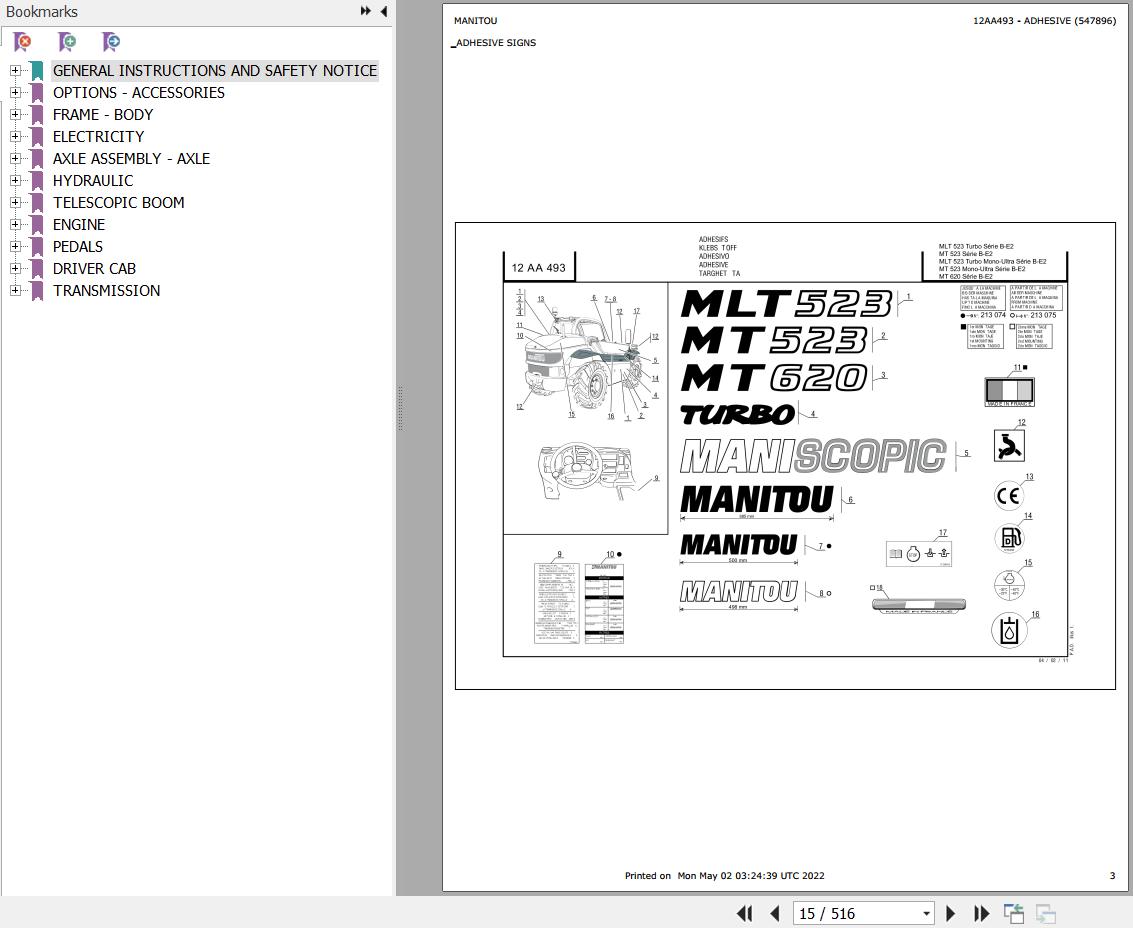Click the rotate/fit page view icon
Screen dimensions: 1133x928
(x=1014, y=914)
